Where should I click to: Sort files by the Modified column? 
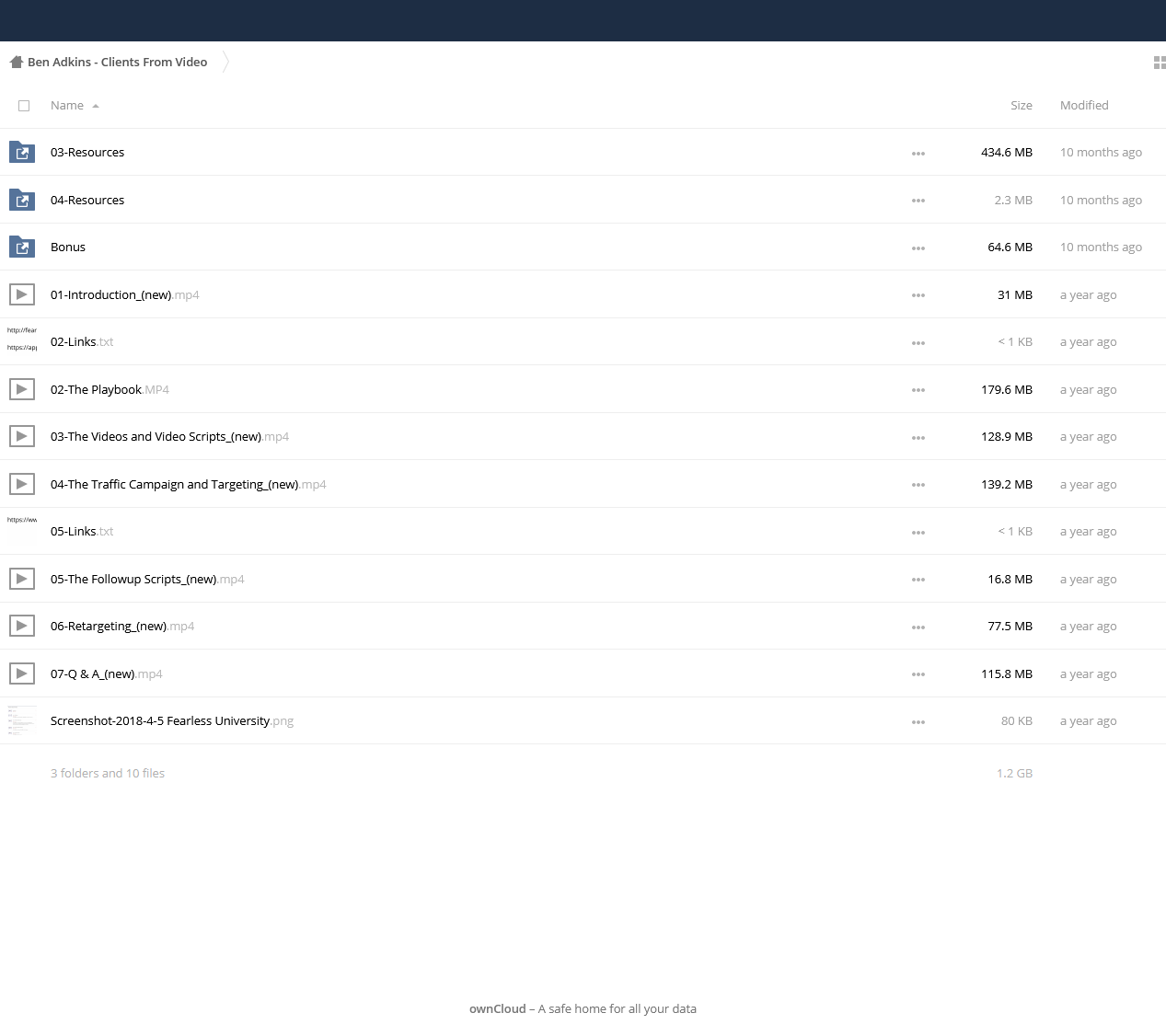(1084, 105)
